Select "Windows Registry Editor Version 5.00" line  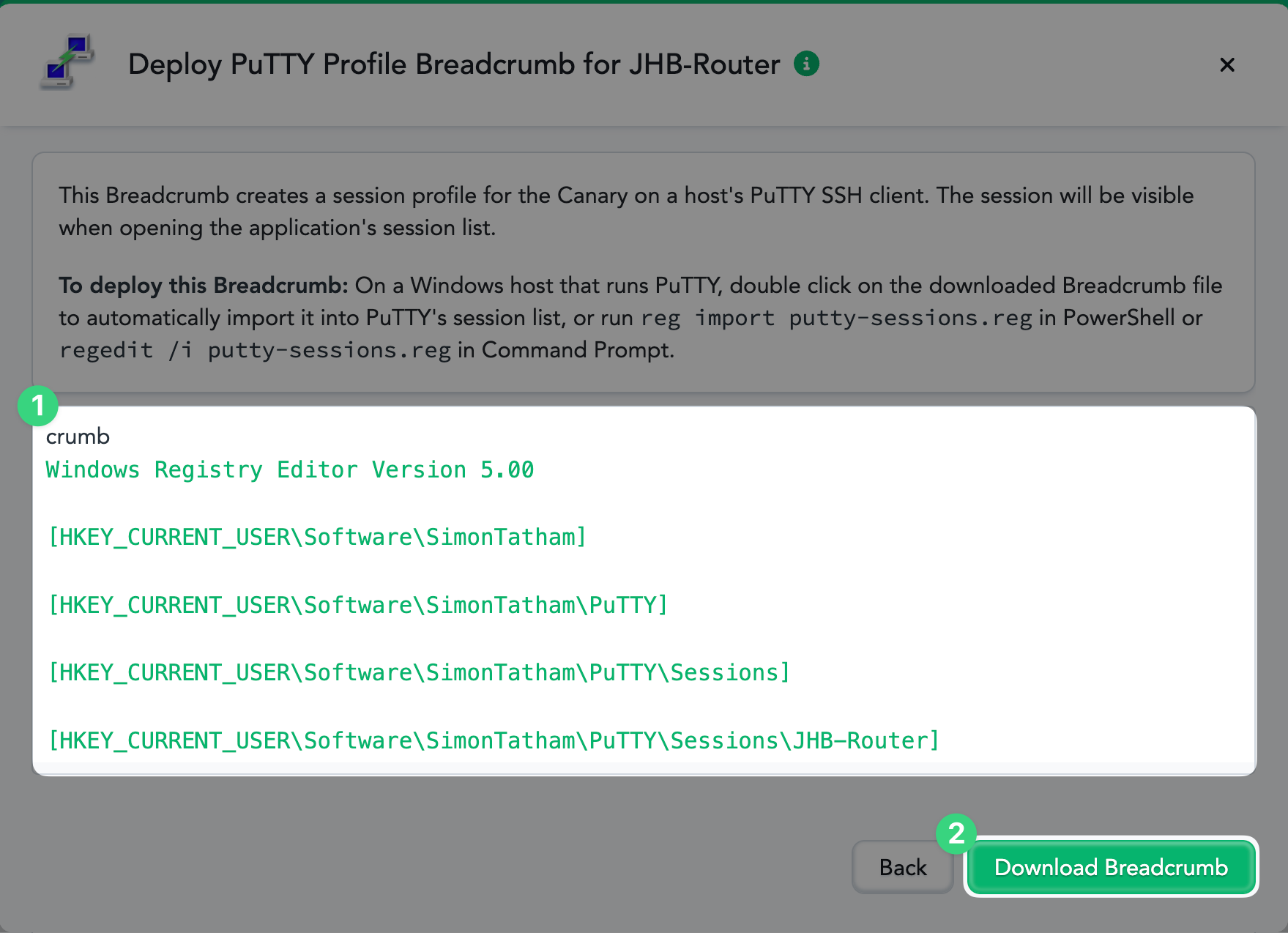click(x=290, y=469)
